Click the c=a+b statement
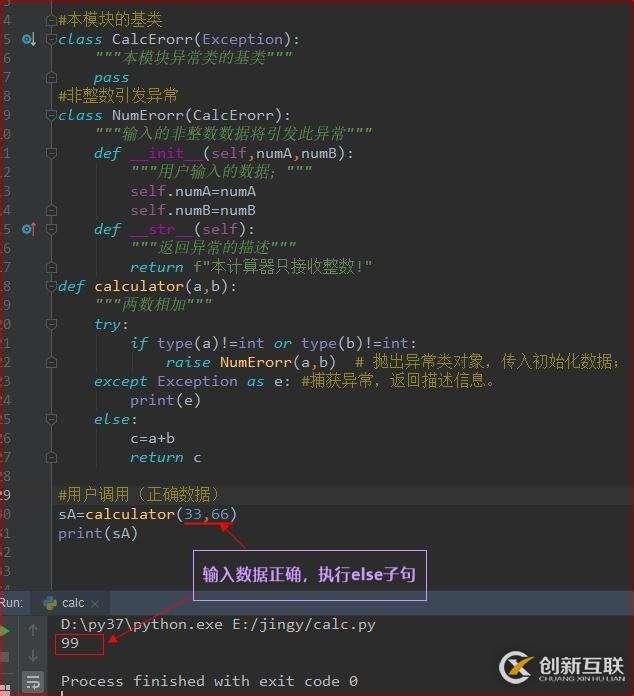The height and width of the screenshot is (696, 634). 152,439
